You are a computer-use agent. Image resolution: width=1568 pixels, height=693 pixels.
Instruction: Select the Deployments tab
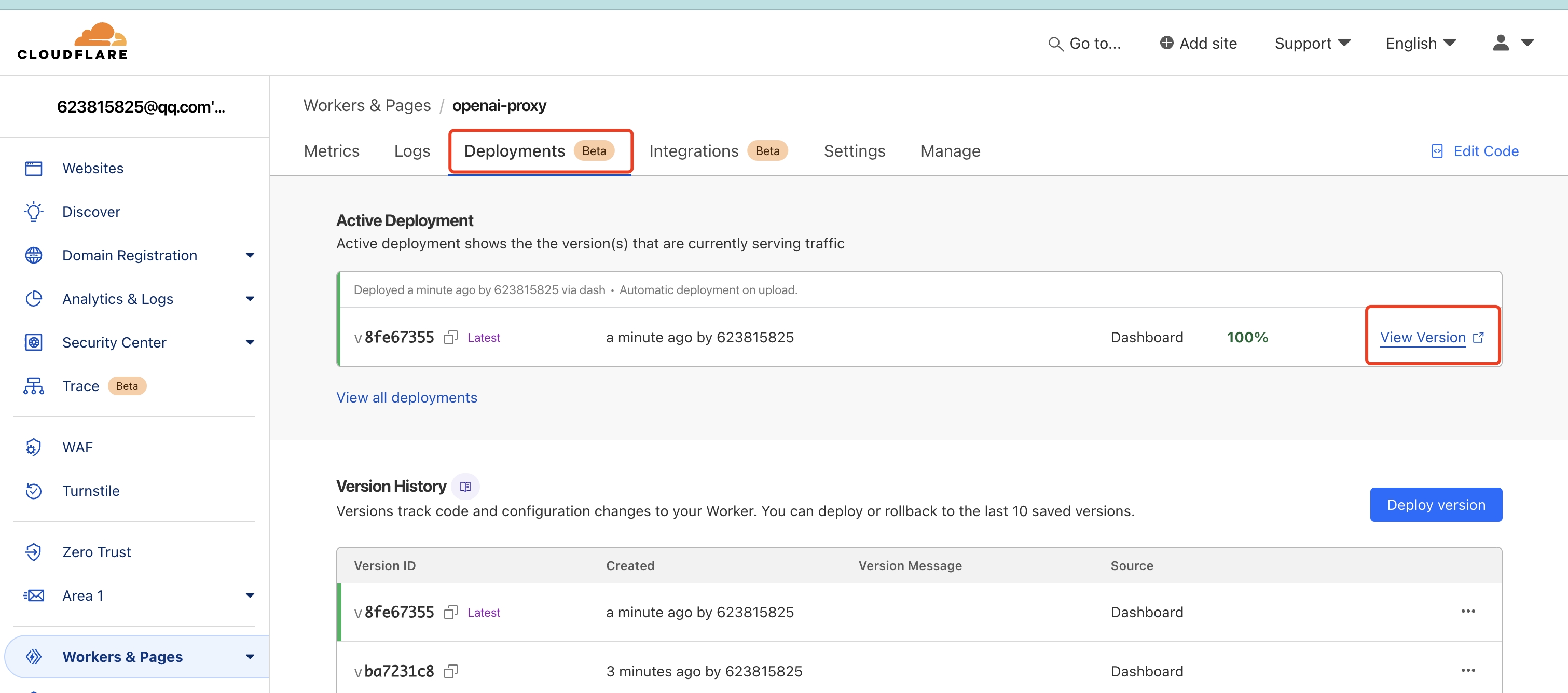point(540,151)
